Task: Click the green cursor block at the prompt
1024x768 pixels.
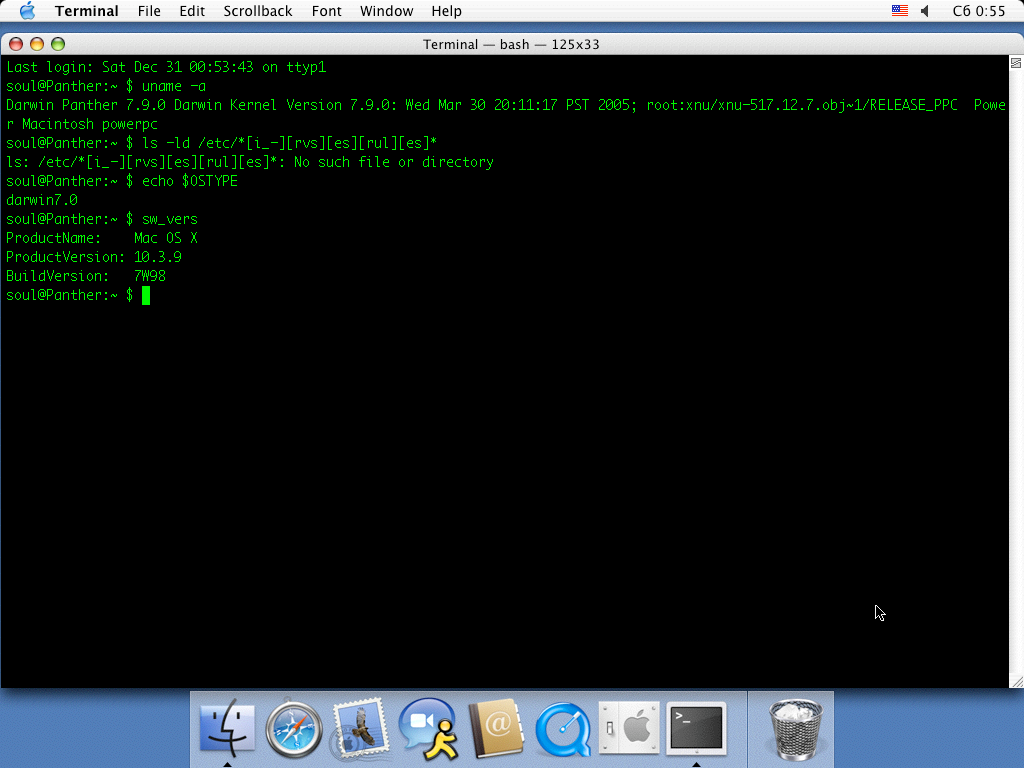Action: 146,296
